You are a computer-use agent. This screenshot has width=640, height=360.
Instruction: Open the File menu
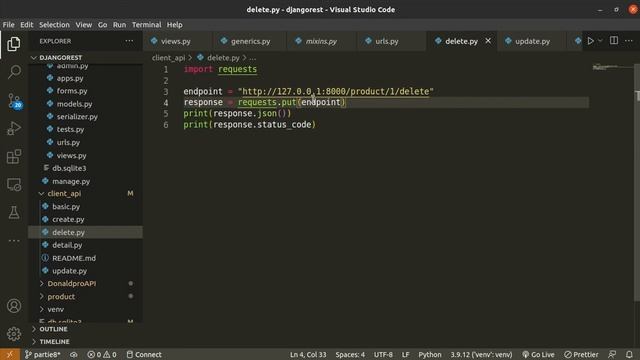tap(9, 24)
